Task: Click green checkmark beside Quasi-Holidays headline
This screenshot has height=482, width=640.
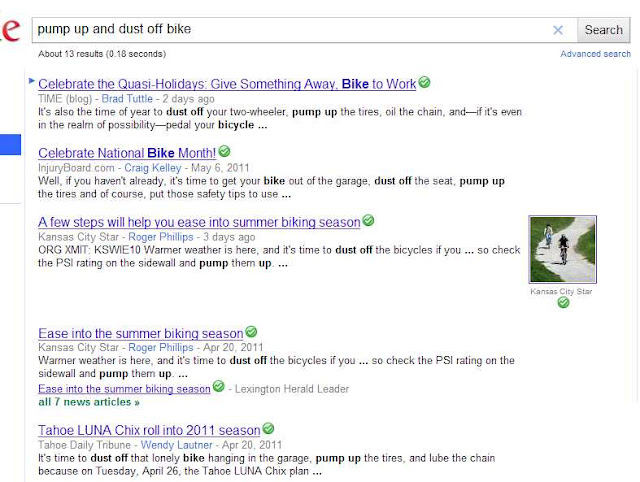Action: click(424, 82)
